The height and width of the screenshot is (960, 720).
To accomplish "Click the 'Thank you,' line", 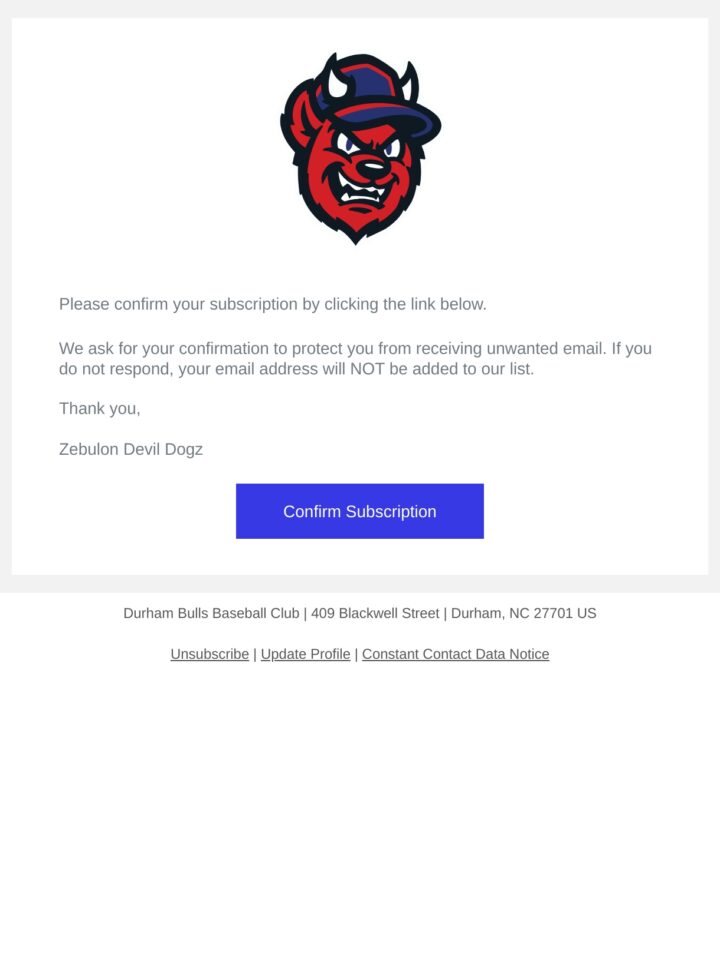I will 100,408.
